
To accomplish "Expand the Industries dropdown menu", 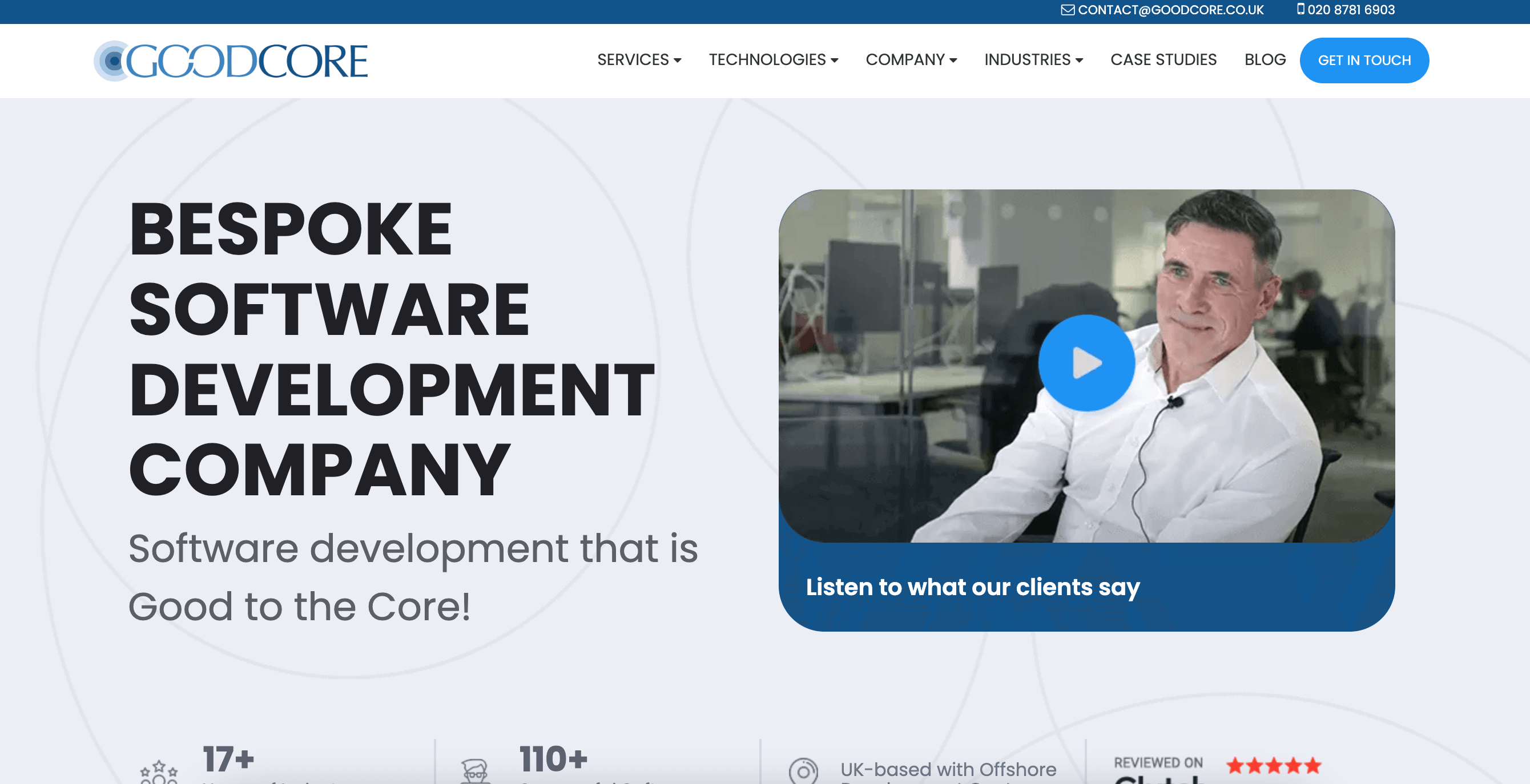I will tap(1033, 60).
